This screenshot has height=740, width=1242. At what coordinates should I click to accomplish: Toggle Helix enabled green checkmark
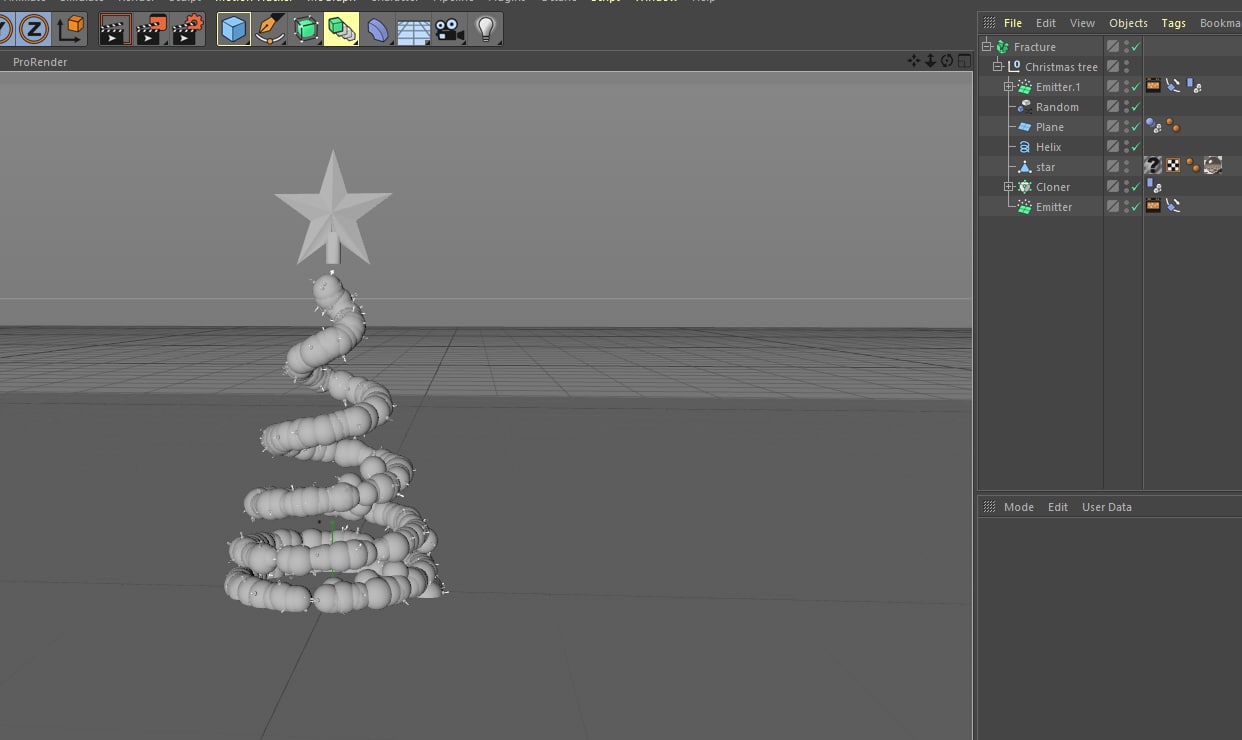click(x=1136, y=147)
